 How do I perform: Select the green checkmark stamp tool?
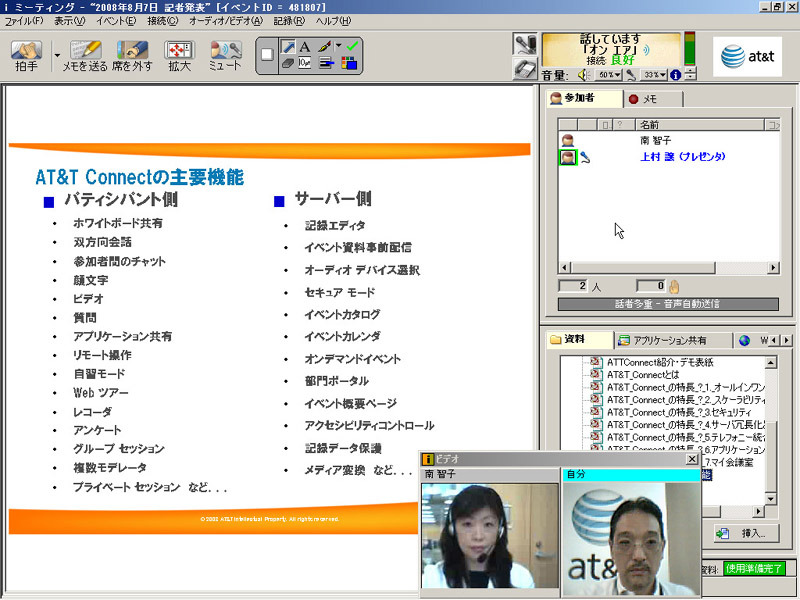tap(352, 46)
